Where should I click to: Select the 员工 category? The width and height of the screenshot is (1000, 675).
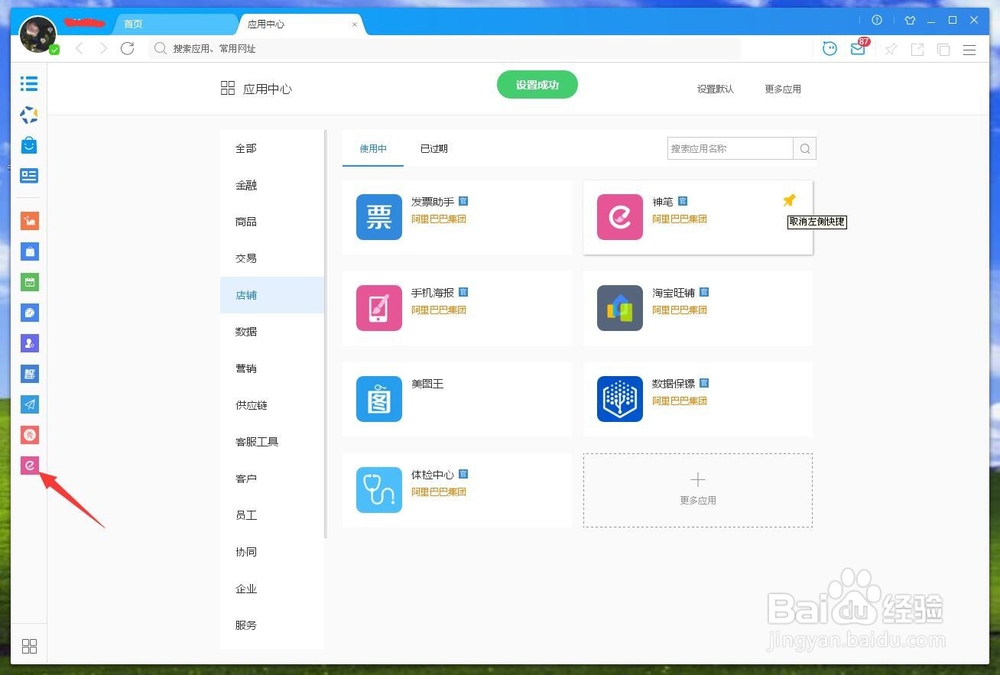coord(272,515)
